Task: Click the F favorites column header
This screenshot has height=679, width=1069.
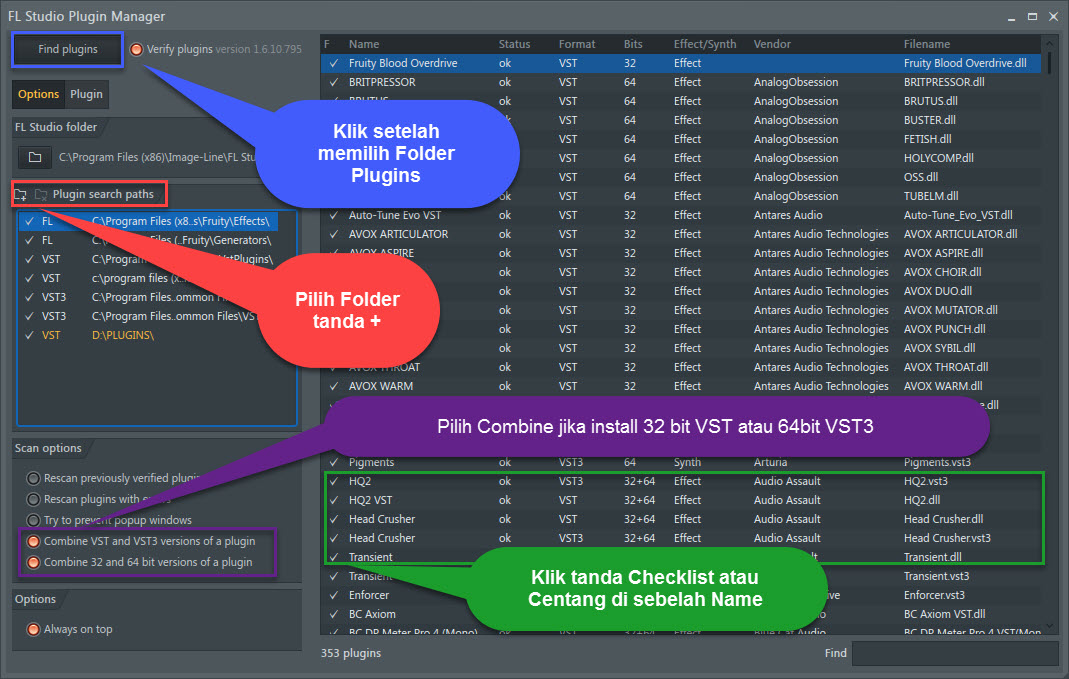Action: coord(327,44)
